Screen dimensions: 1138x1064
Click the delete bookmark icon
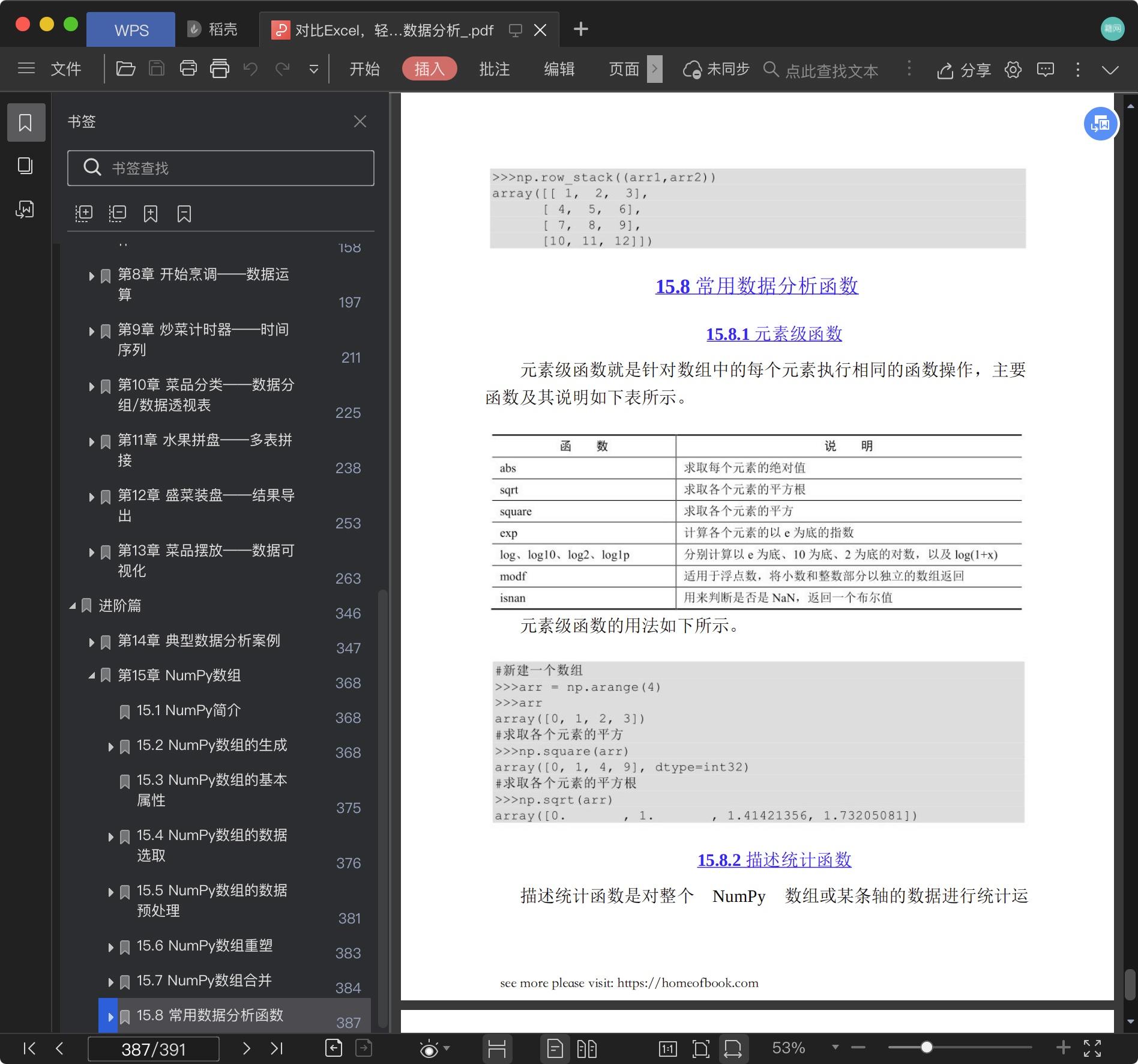click(184, 213)
